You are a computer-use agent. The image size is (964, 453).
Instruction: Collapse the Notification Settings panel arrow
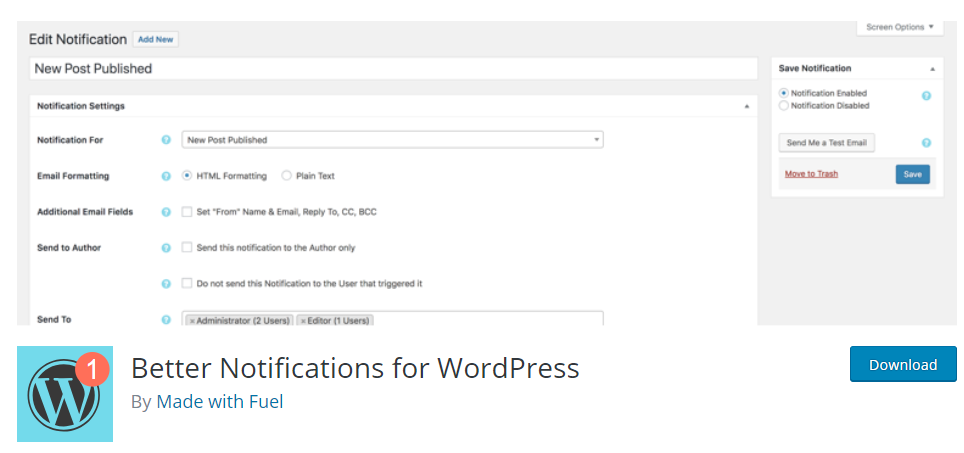pos(746,106)
